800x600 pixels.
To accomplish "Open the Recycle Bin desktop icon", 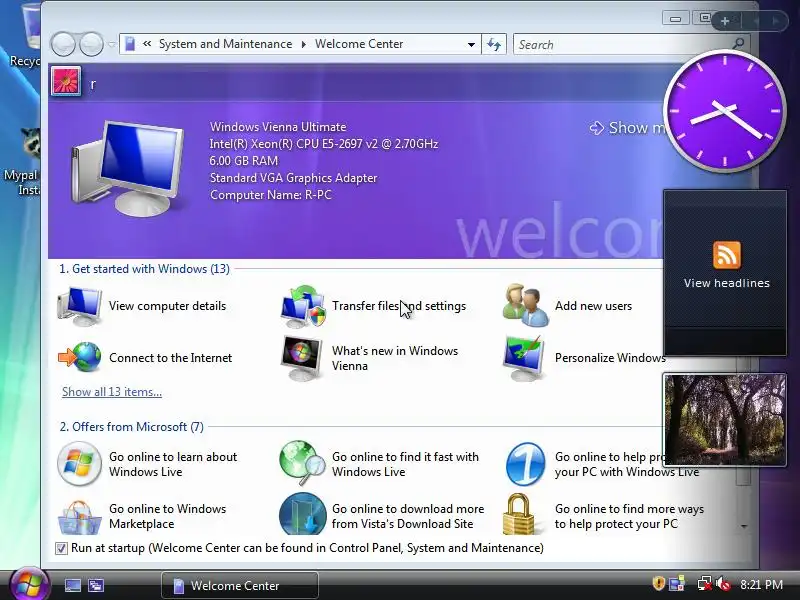I will (x=26, y=36).
